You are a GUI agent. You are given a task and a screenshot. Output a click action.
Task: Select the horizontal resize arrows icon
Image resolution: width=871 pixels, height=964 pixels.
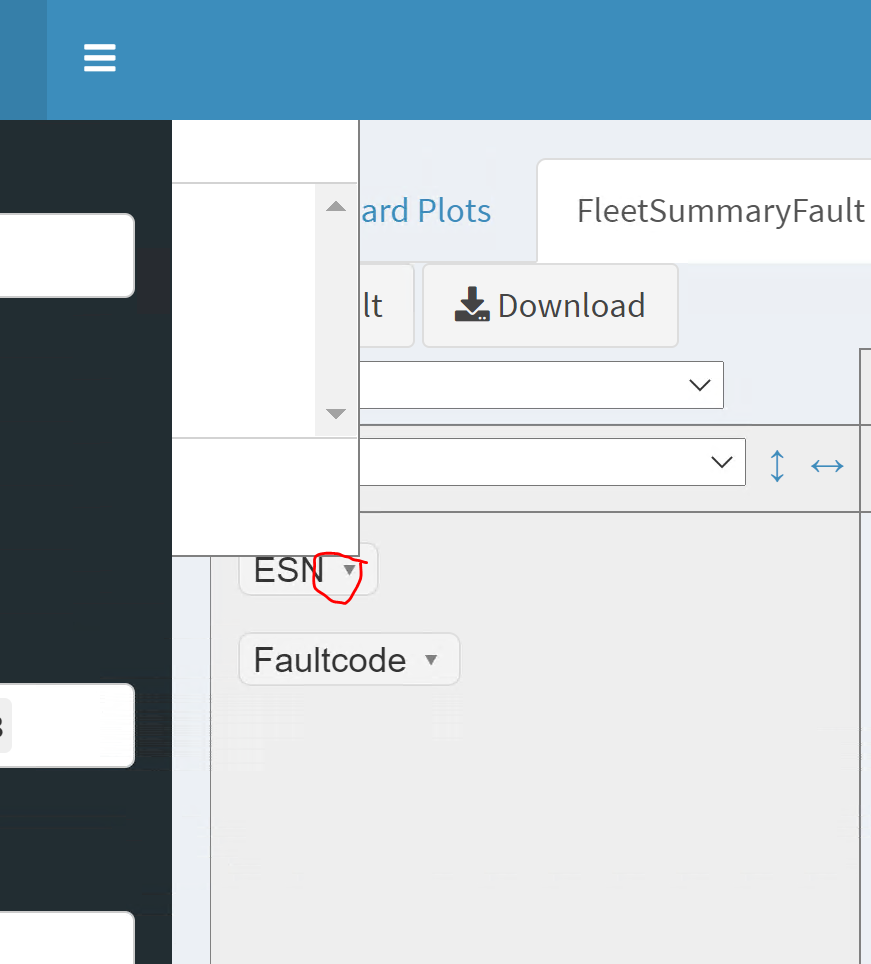(827, 465)
